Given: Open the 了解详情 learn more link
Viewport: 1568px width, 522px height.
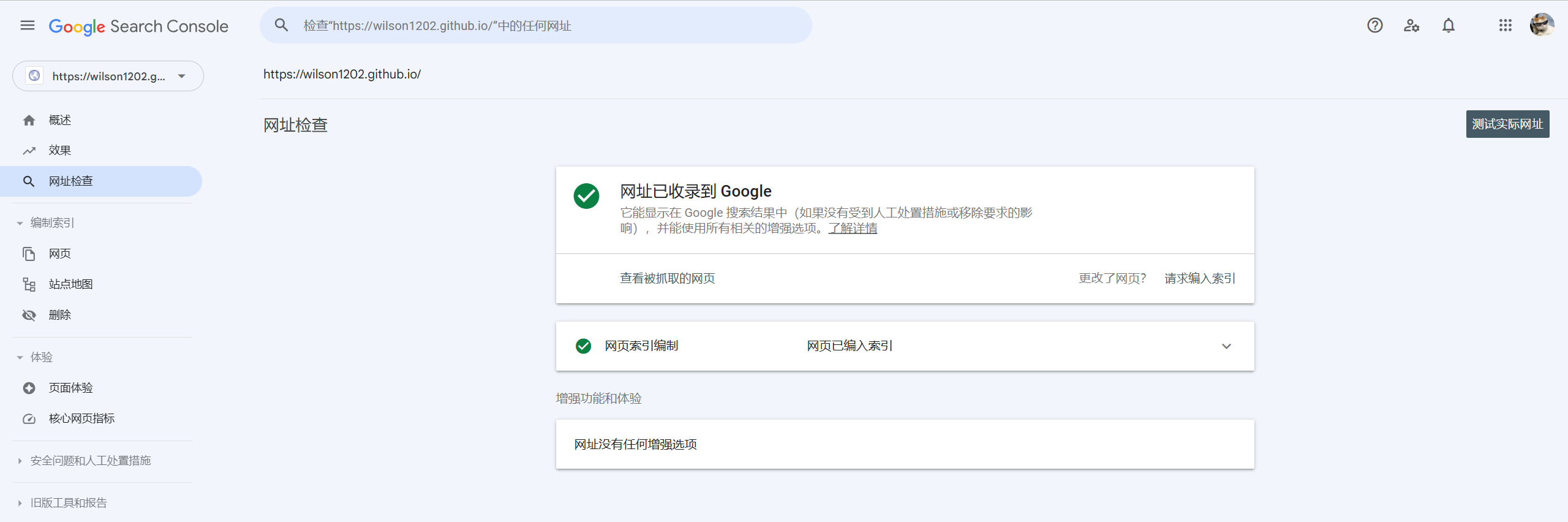Looking at the screenshot, I should click(853, 229).
